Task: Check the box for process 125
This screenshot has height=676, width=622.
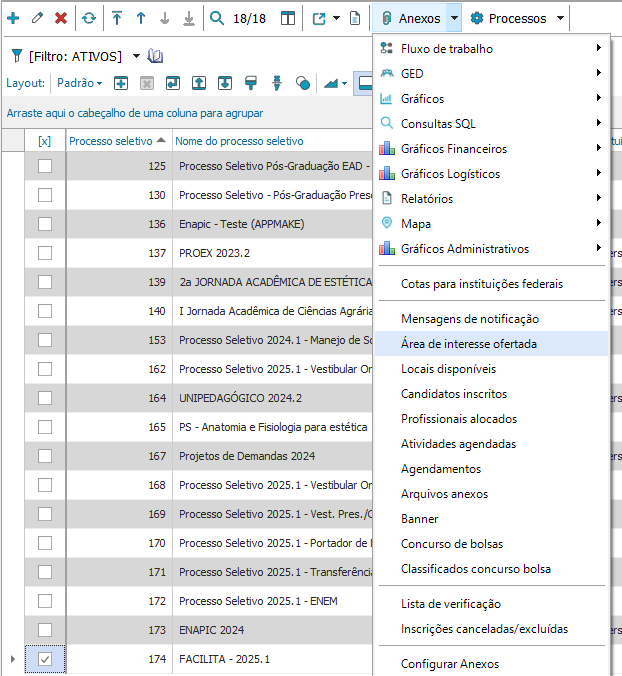Action: click(x=45, y=166)
